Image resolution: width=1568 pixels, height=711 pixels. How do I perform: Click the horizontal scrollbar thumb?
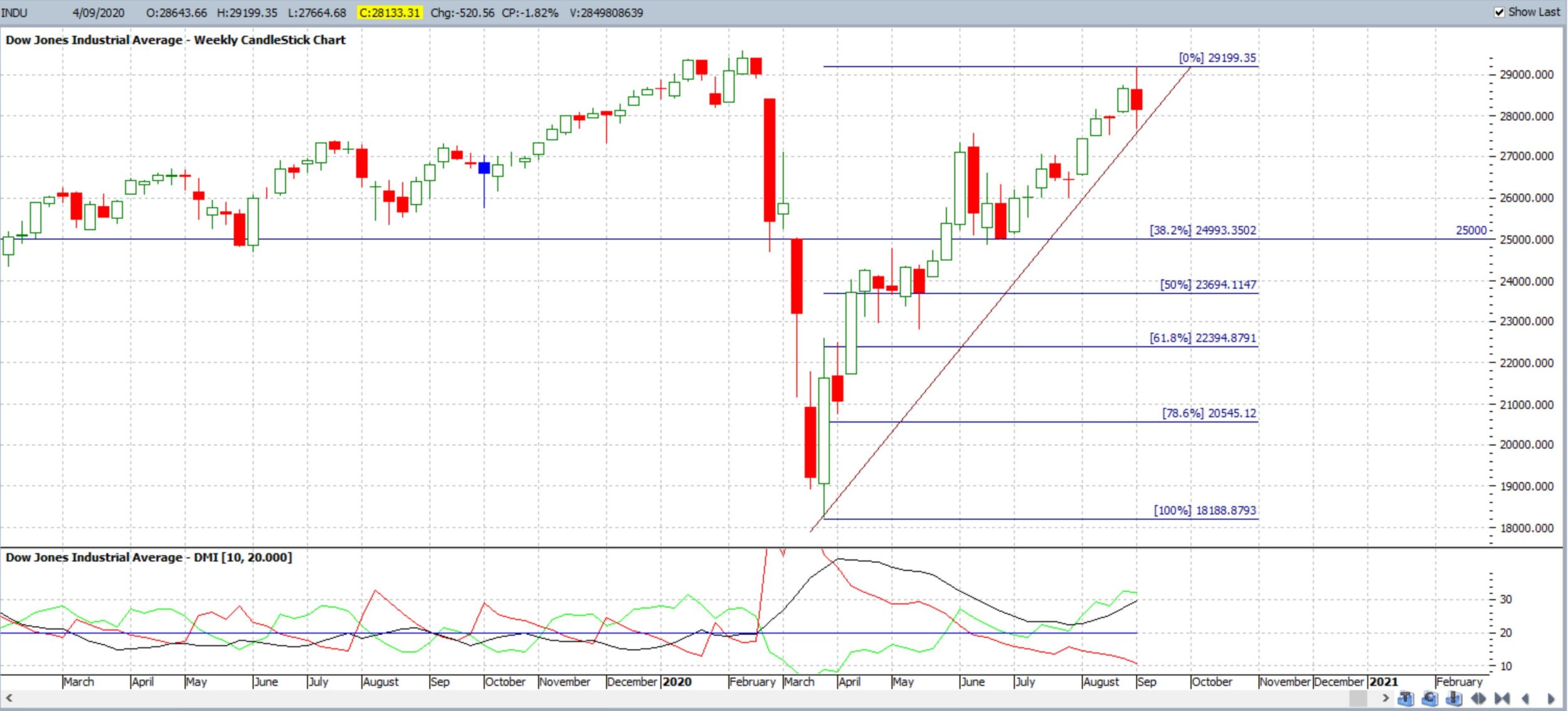[x=1358, y=698]
